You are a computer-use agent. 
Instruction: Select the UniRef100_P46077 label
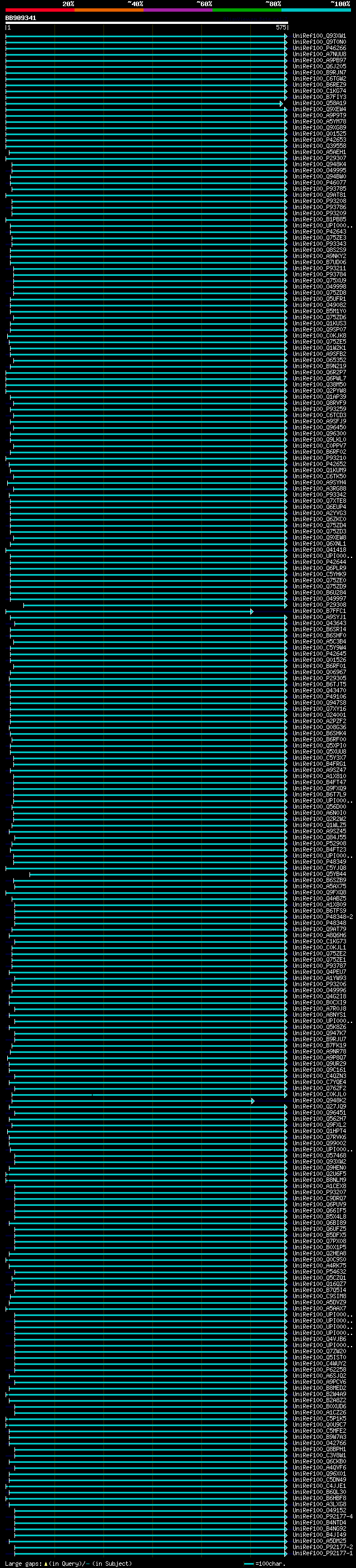tap(319, 182)
